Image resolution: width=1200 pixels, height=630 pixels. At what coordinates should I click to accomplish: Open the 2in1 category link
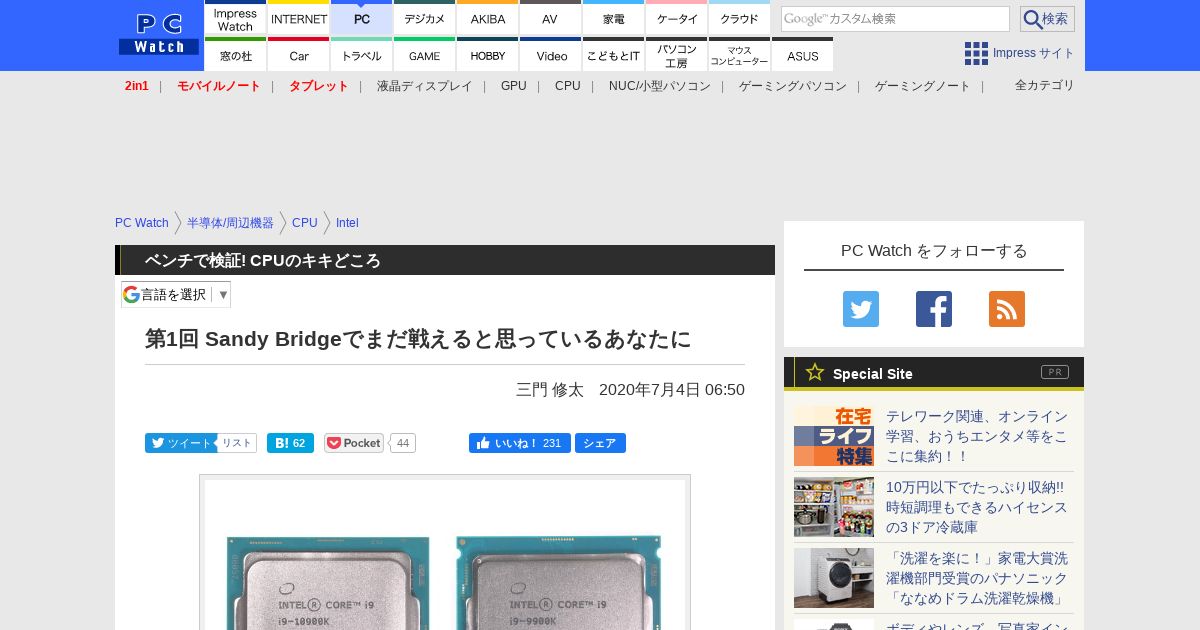137,86
